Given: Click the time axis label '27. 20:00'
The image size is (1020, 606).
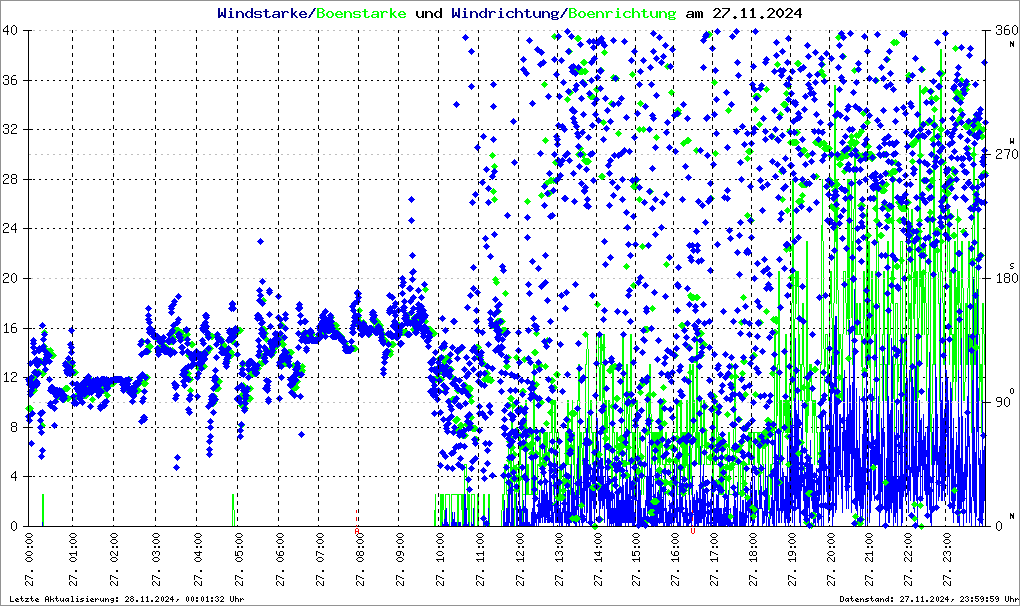Looking at the screenshot, I should coord(831,560).
